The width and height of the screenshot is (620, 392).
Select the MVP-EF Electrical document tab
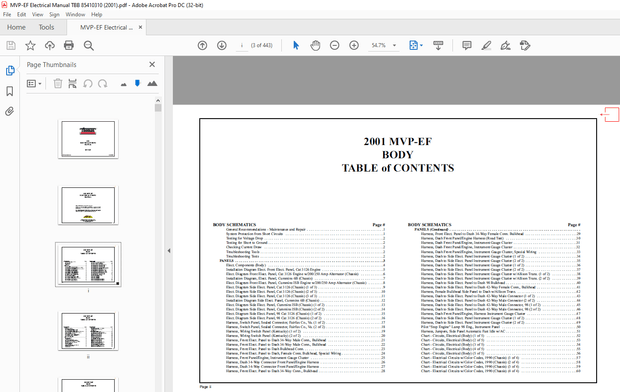(x=106, y=27)
